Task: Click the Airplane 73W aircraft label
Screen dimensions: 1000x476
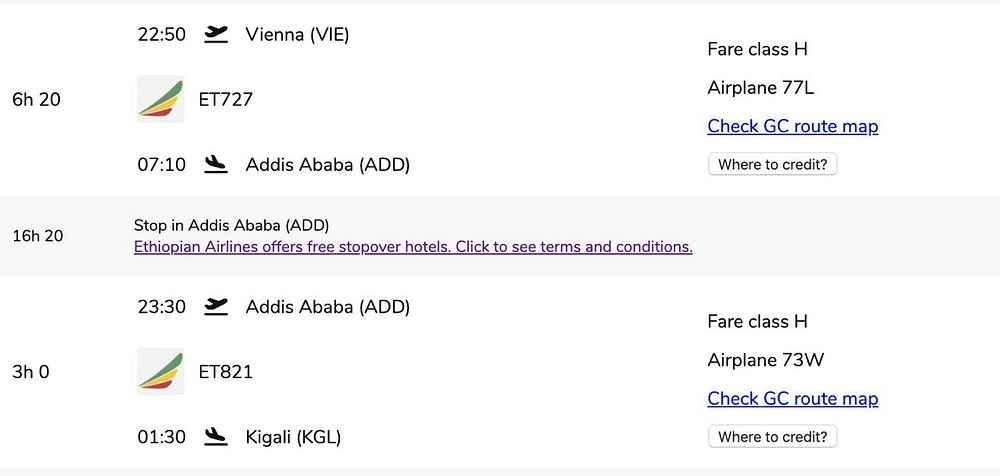Action: pos(765,360)
